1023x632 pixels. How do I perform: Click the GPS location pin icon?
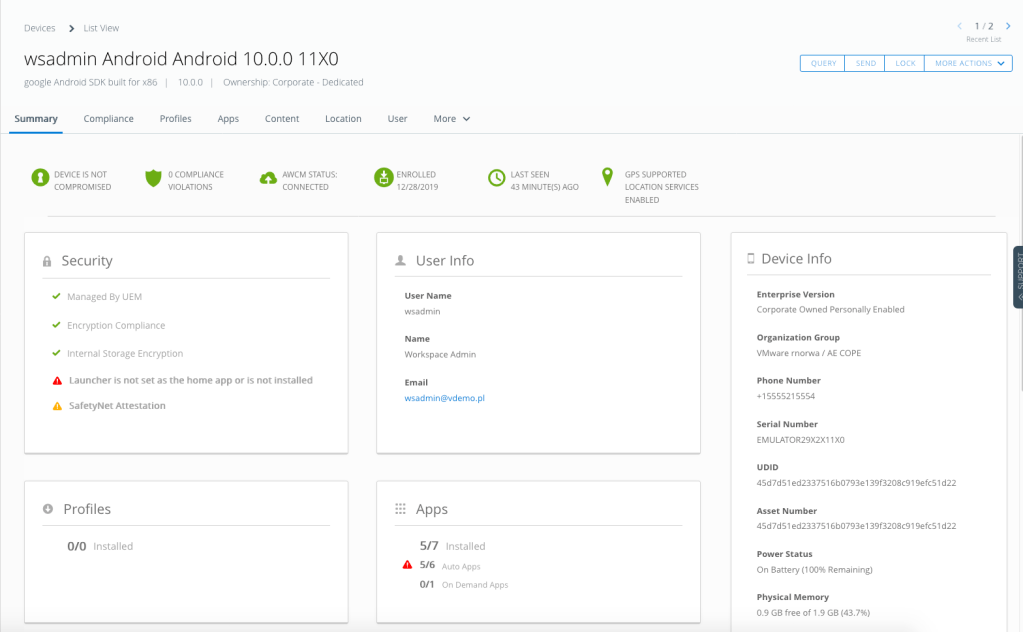point(607,177)
